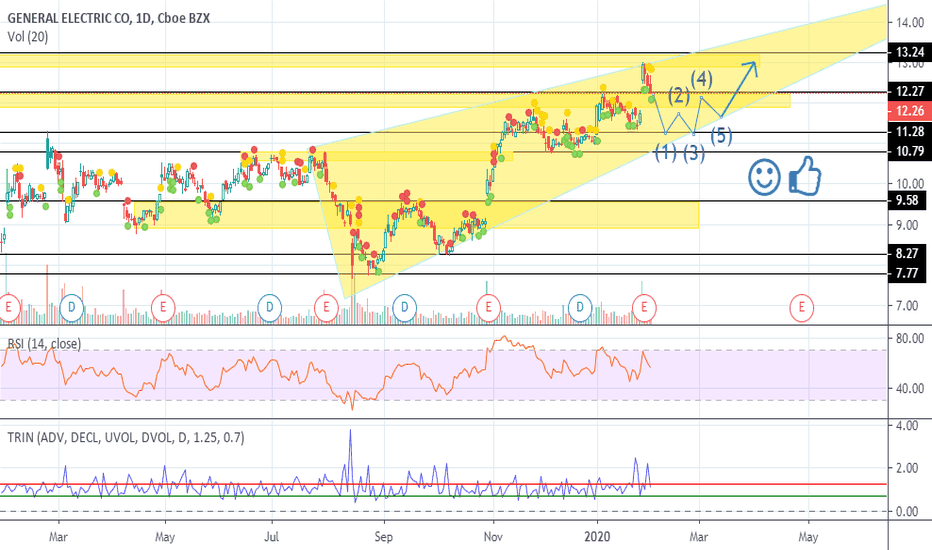
Task: Click the 8.27 price level label
Action: click(908, 254)
